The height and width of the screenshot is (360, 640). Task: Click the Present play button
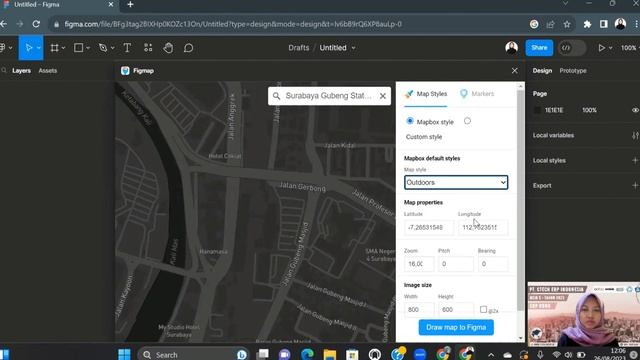click(x=601, y=48)
